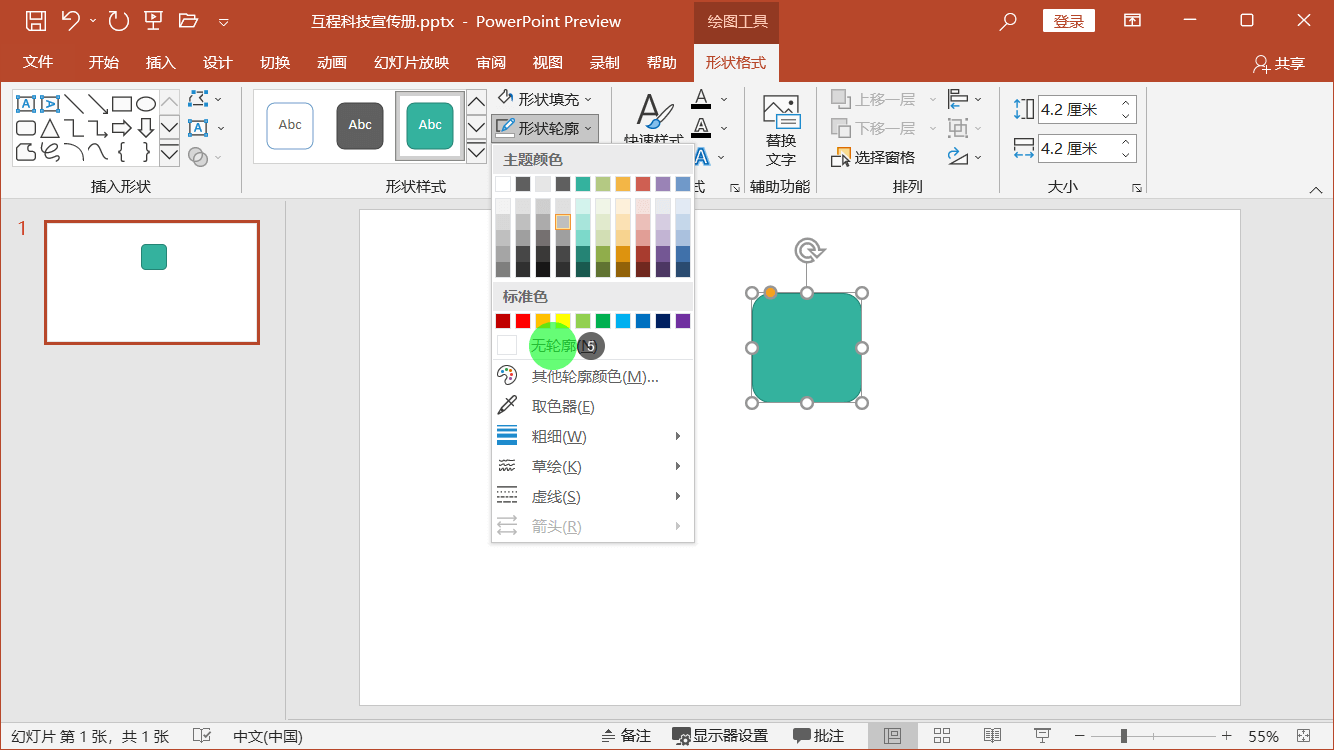Select No Outline (无轮廓) option
Image resolution: width=1334 pixels, height=750 pixels.
pyautogui.click(x=593, y=346)
